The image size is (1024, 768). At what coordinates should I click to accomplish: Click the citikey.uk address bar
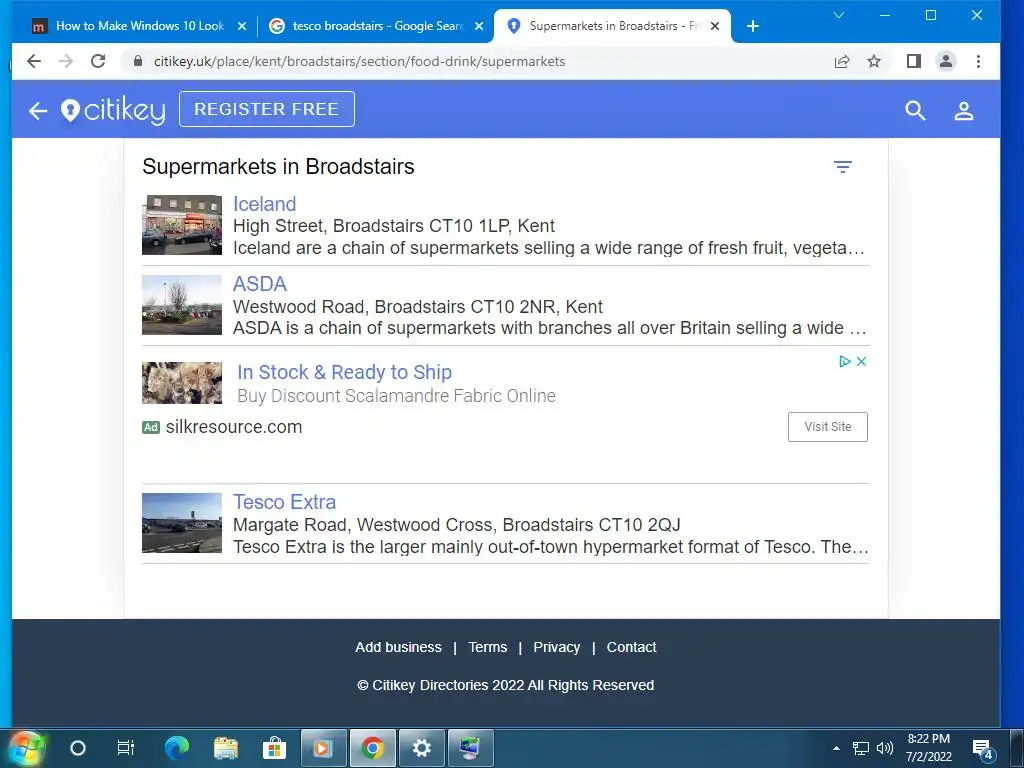359,61
